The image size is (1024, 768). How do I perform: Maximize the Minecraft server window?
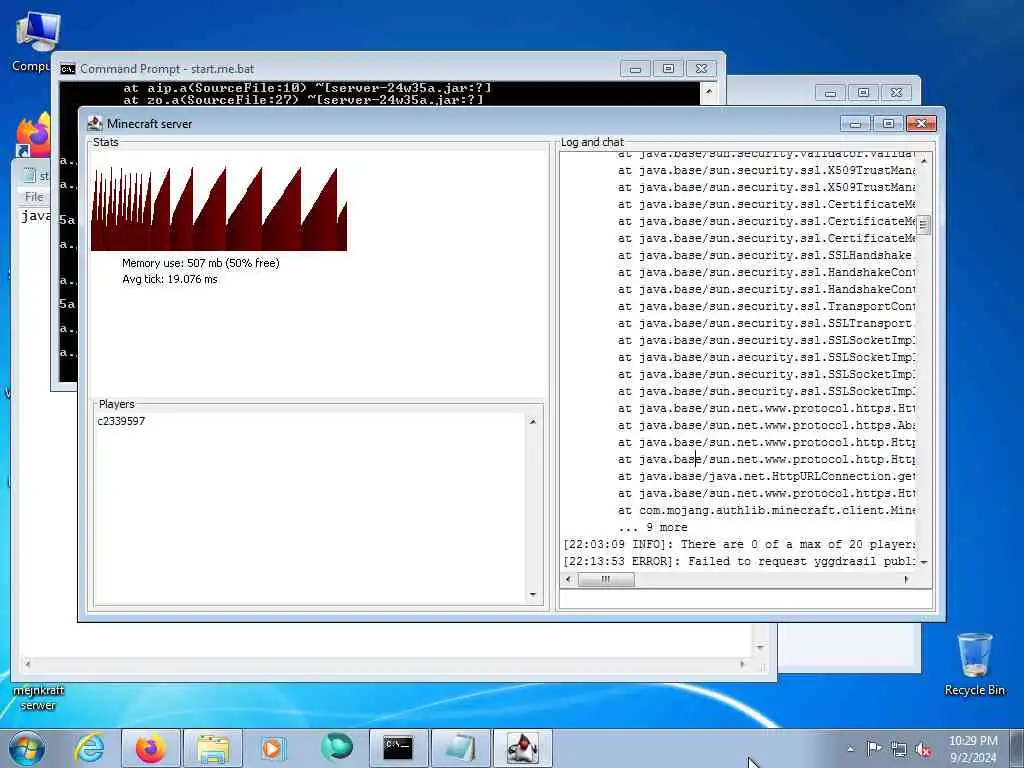pos(888,123)
